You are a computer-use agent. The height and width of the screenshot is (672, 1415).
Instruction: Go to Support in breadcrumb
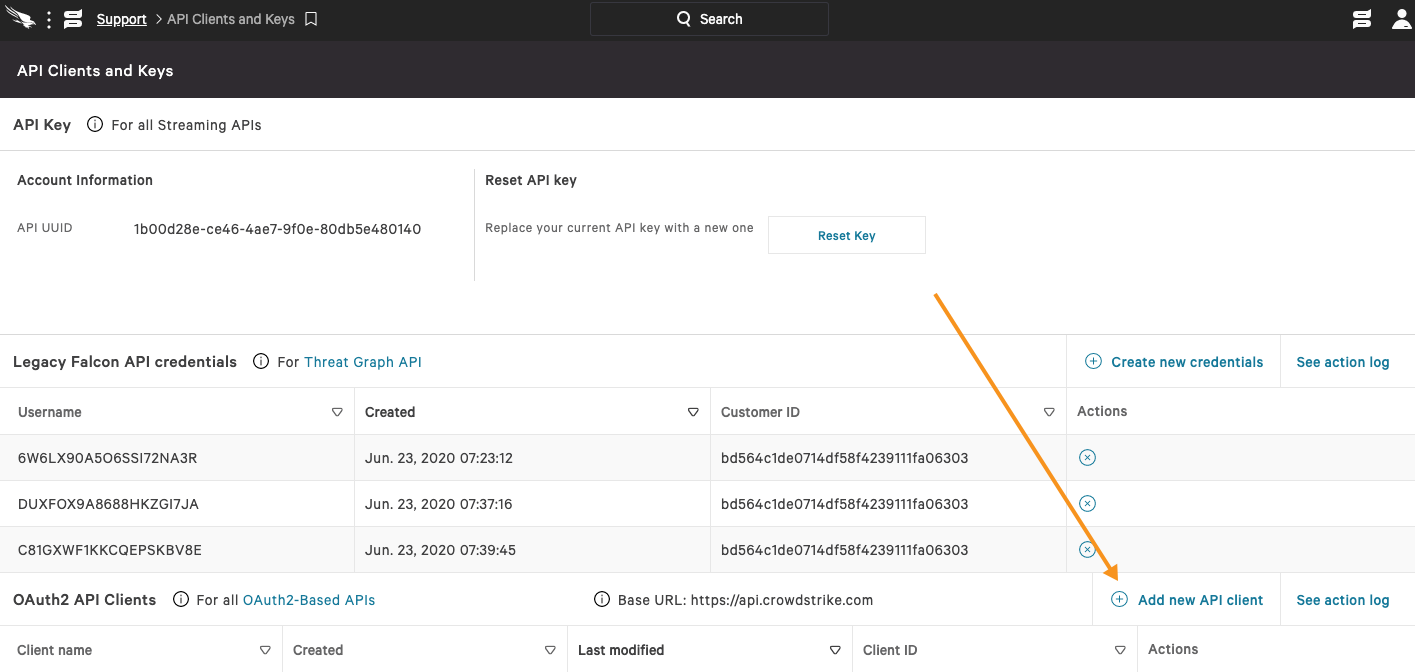[x=121, y=19]
